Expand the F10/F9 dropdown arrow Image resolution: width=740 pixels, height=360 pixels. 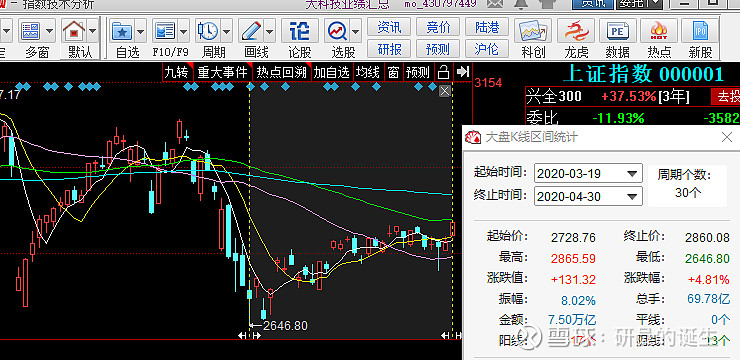click(x=184, y=32)
